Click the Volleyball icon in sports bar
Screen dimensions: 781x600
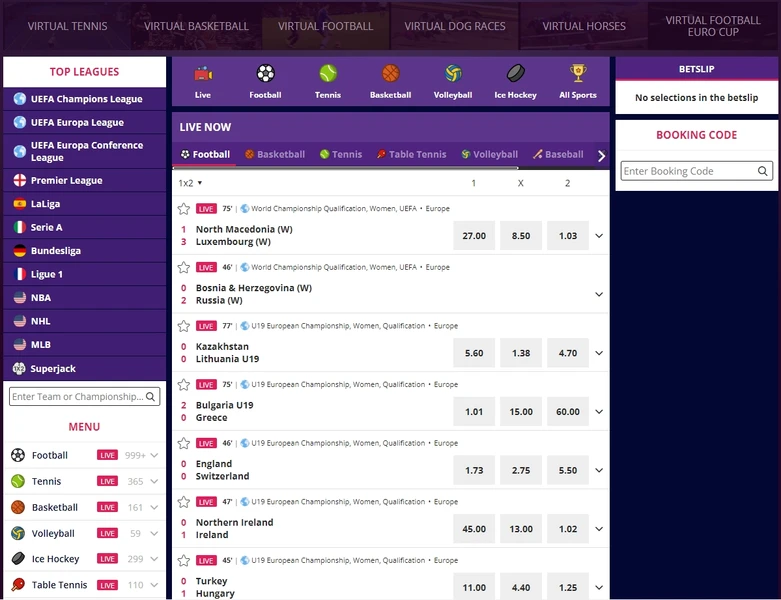point(453,75)
